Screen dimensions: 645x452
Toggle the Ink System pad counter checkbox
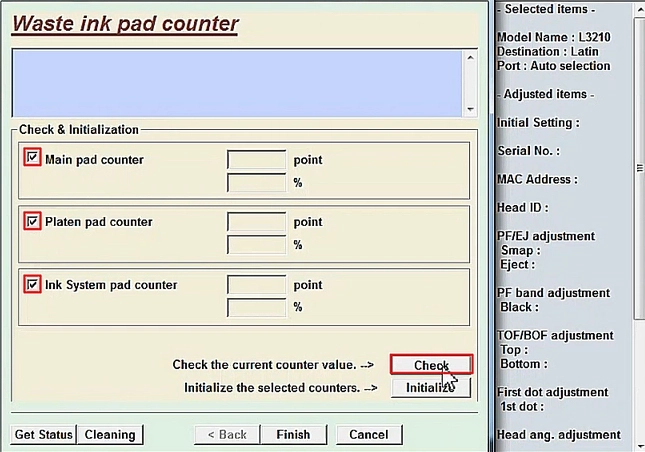point(32,284)
